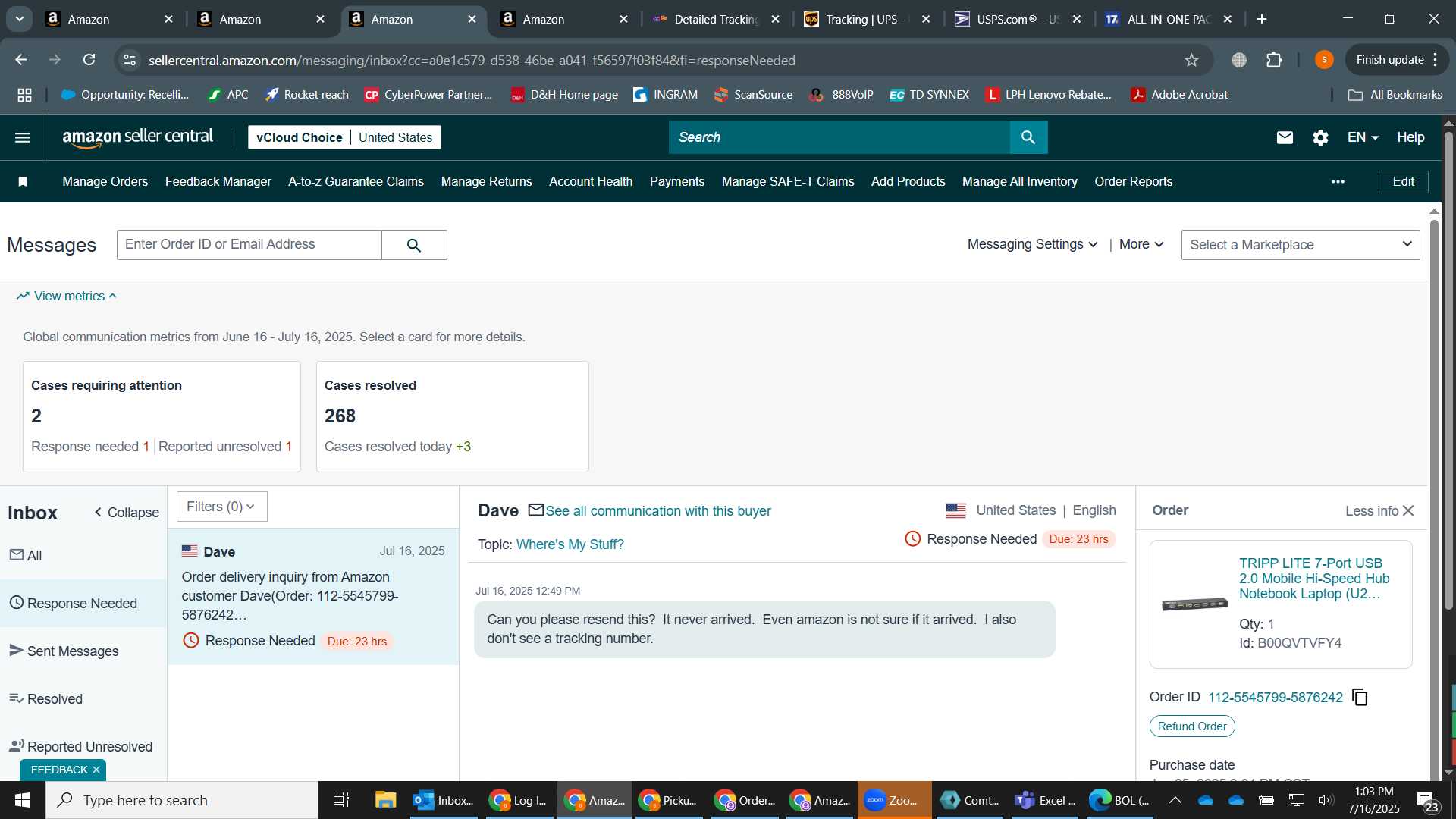
Task: Click the site info icon in address bar
Action: point(130,60)
